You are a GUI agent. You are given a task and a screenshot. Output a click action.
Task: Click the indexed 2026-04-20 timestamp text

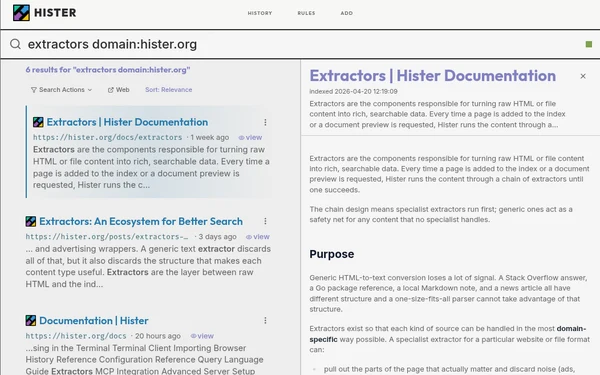tap(353, 91)
